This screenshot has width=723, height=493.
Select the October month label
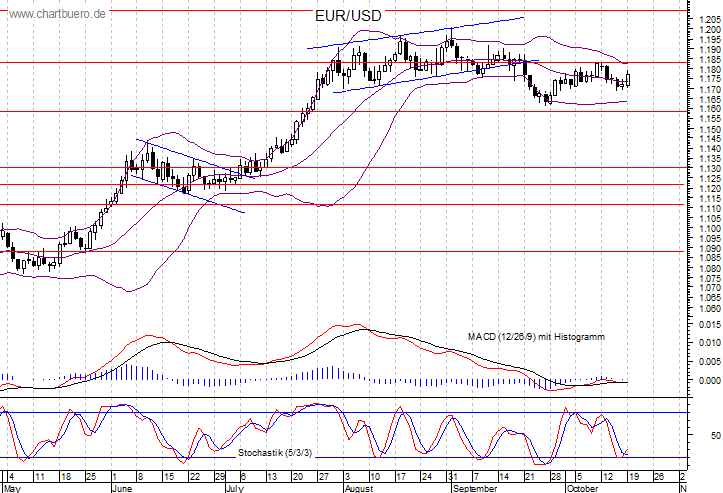[583, 488]
